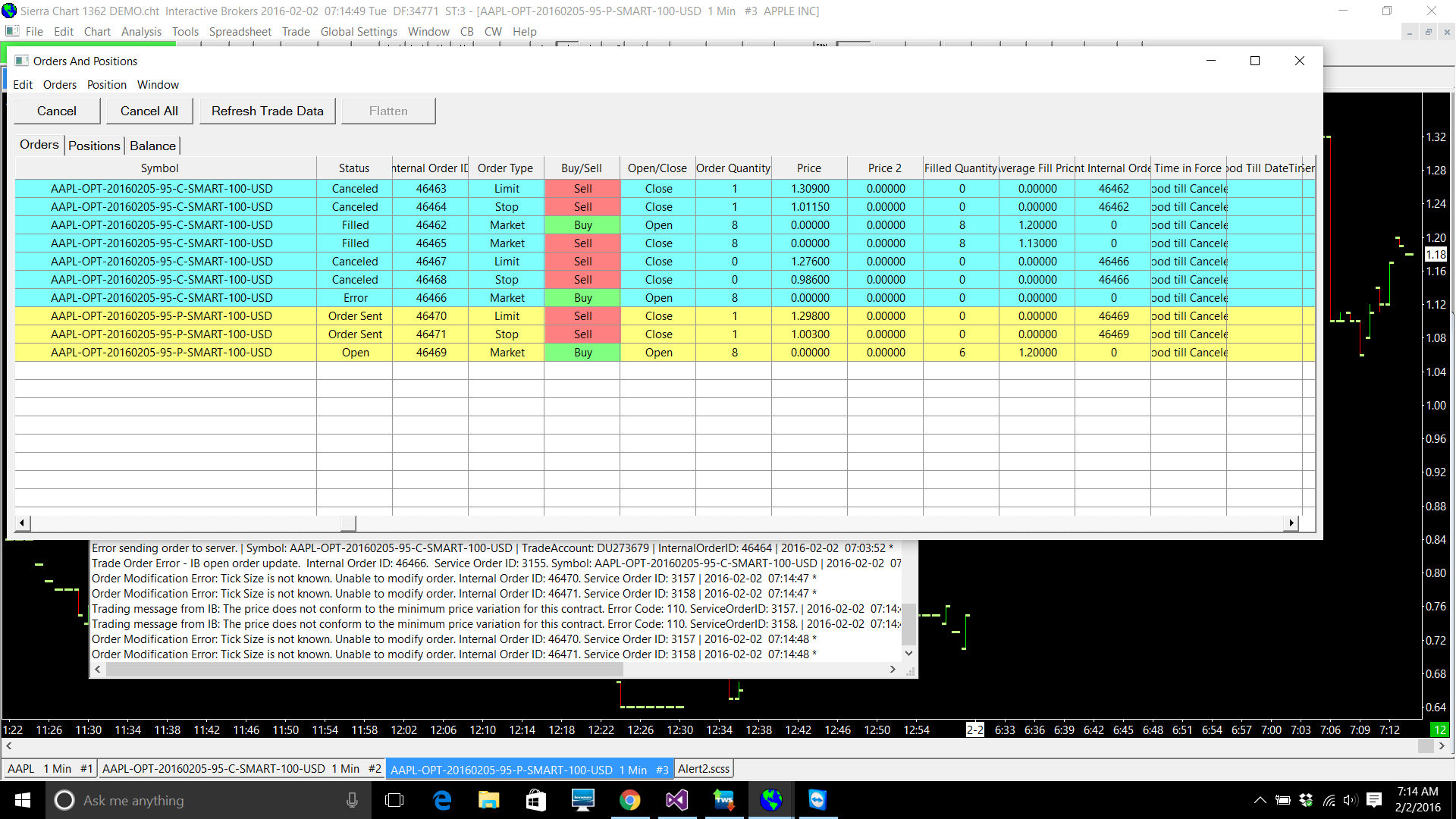Select the AAPL 1 Min #1 chart tab
Viewport: 1456px width, 819px height.
[49, 769]
